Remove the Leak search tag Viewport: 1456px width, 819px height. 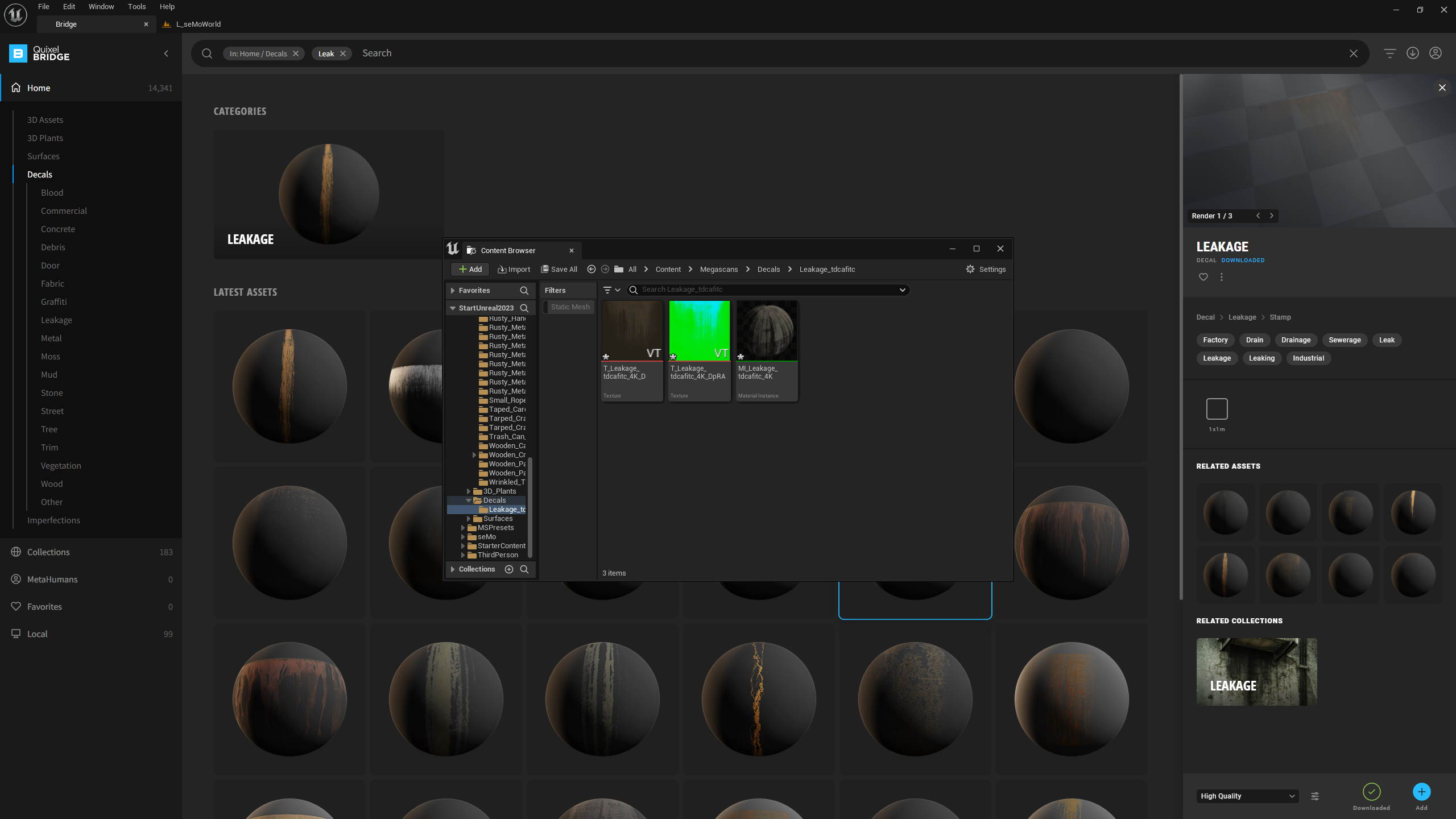342,53
